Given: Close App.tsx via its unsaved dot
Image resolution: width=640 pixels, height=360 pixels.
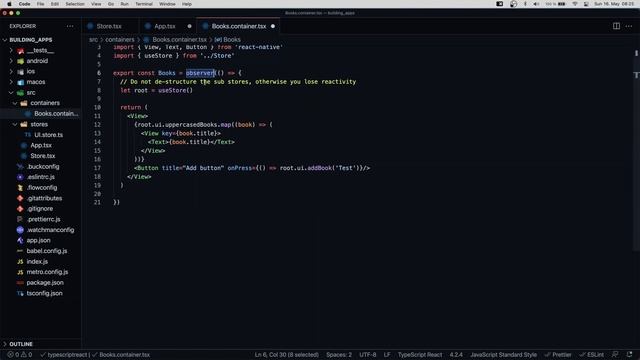Looking at the screenshot, I should [189, 26].
